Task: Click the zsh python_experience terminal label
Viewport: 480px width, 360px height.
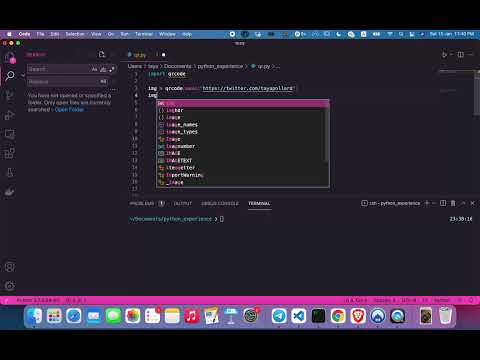Action: (391, 203)
